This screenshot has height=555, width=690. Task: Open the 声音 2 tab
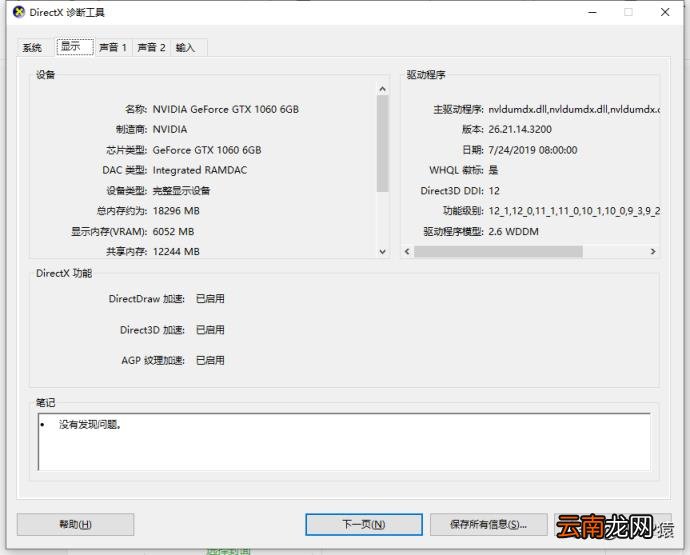151,48
